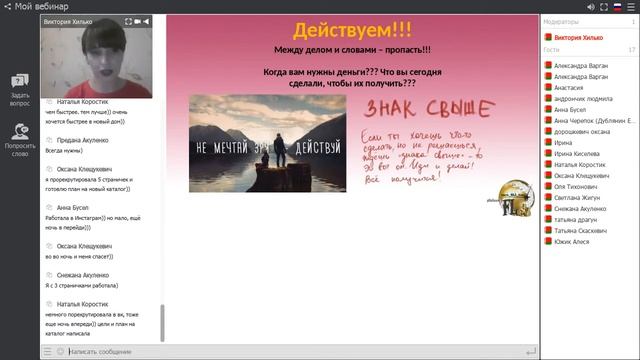640x360 pixels.
Task: Click Предана Акуленко name in chat
Action: (82, 140)
